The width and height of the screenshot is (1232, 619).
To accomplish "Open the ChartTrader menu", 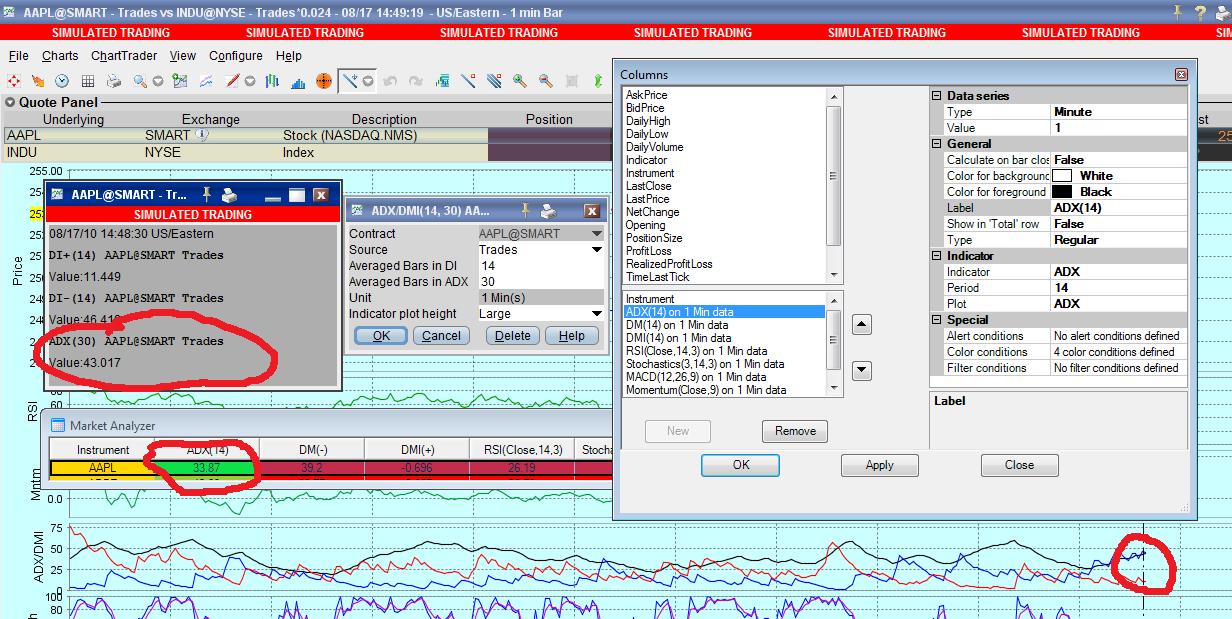I will (125, 56).
